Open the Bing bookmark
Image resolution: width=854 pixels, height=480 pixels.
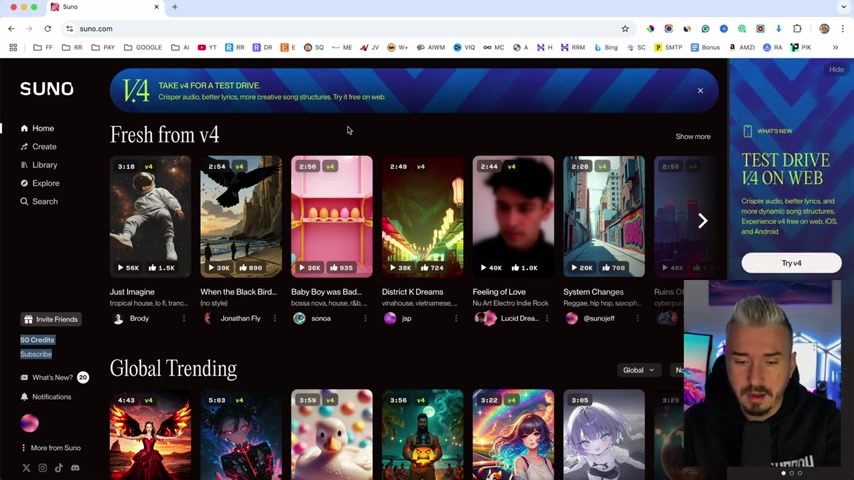click(606, 48)
